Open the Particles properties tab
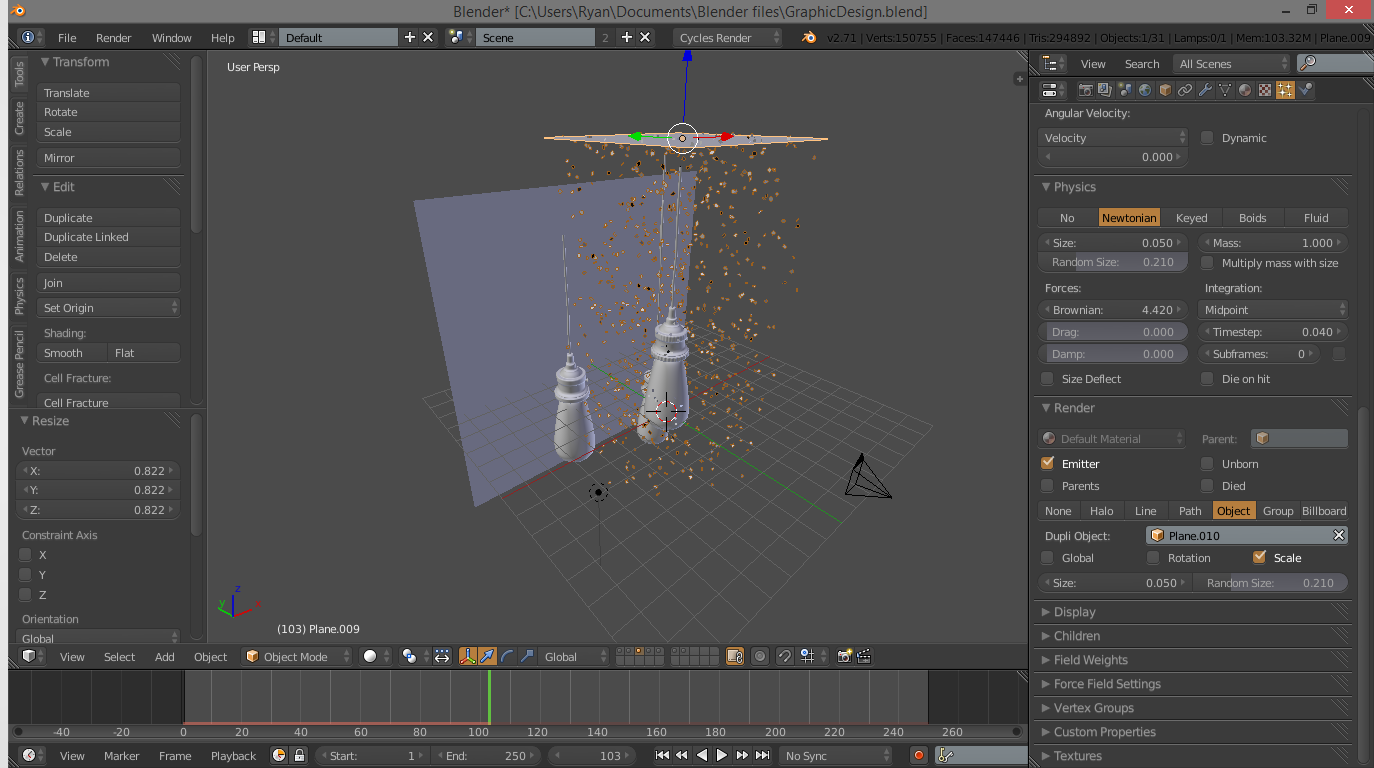 point(1285,90)
